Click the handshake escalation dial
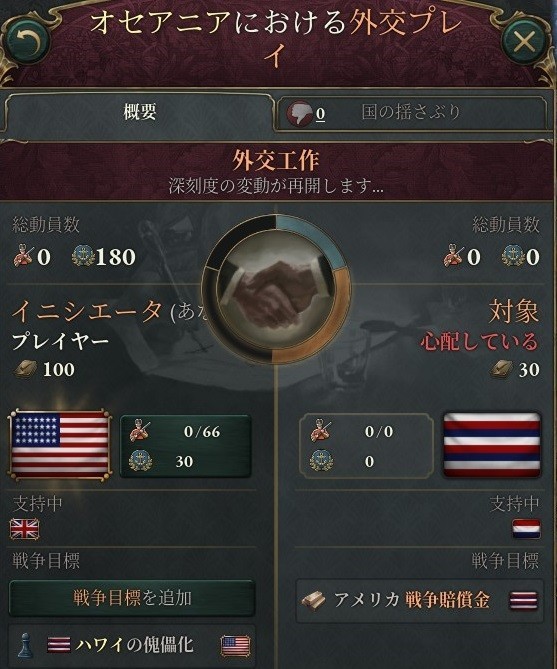 pyautogui.click(x=276, y=289)
